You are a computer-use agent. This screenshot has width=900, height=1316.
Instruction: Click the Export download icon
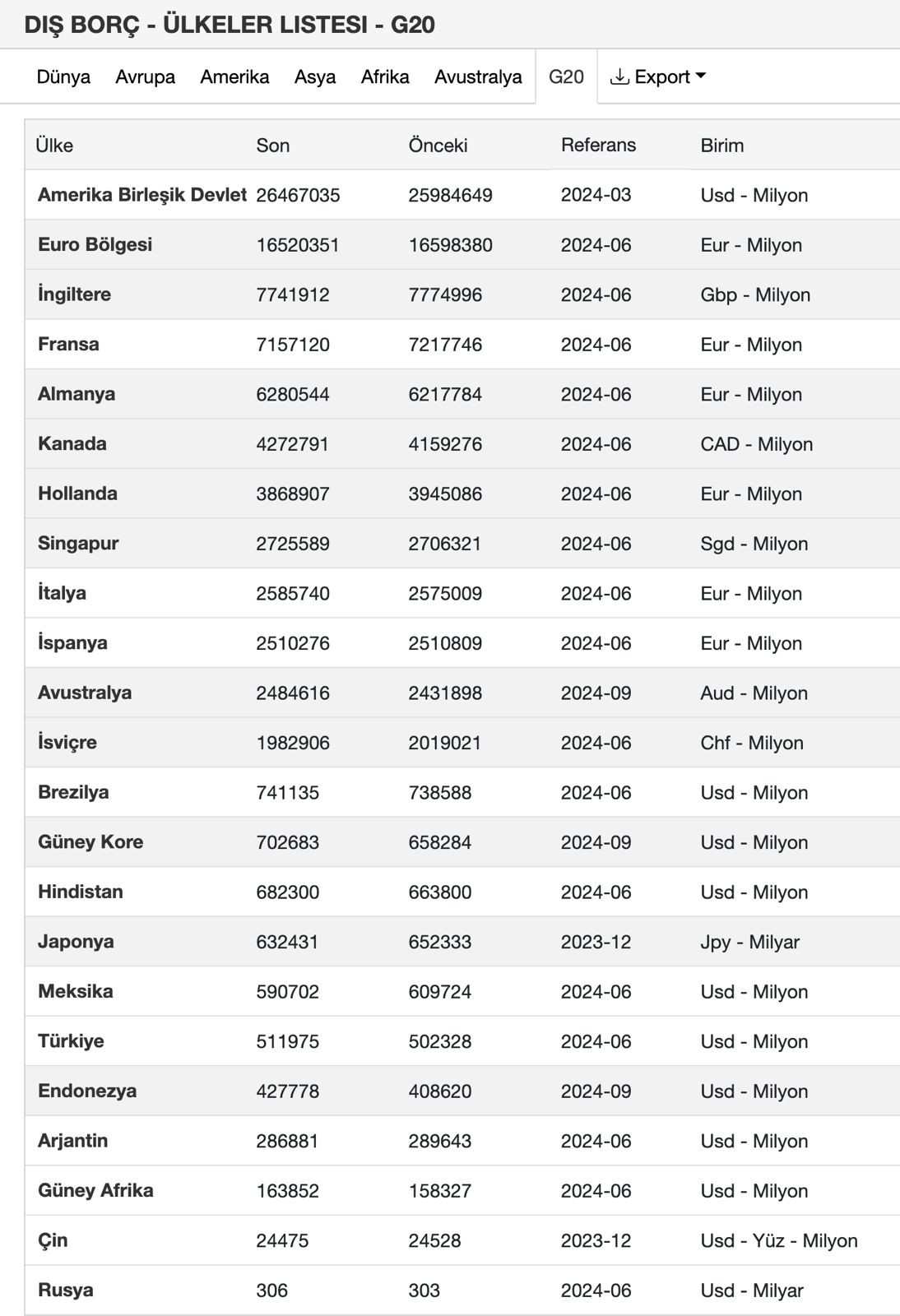tap(619, 77)
